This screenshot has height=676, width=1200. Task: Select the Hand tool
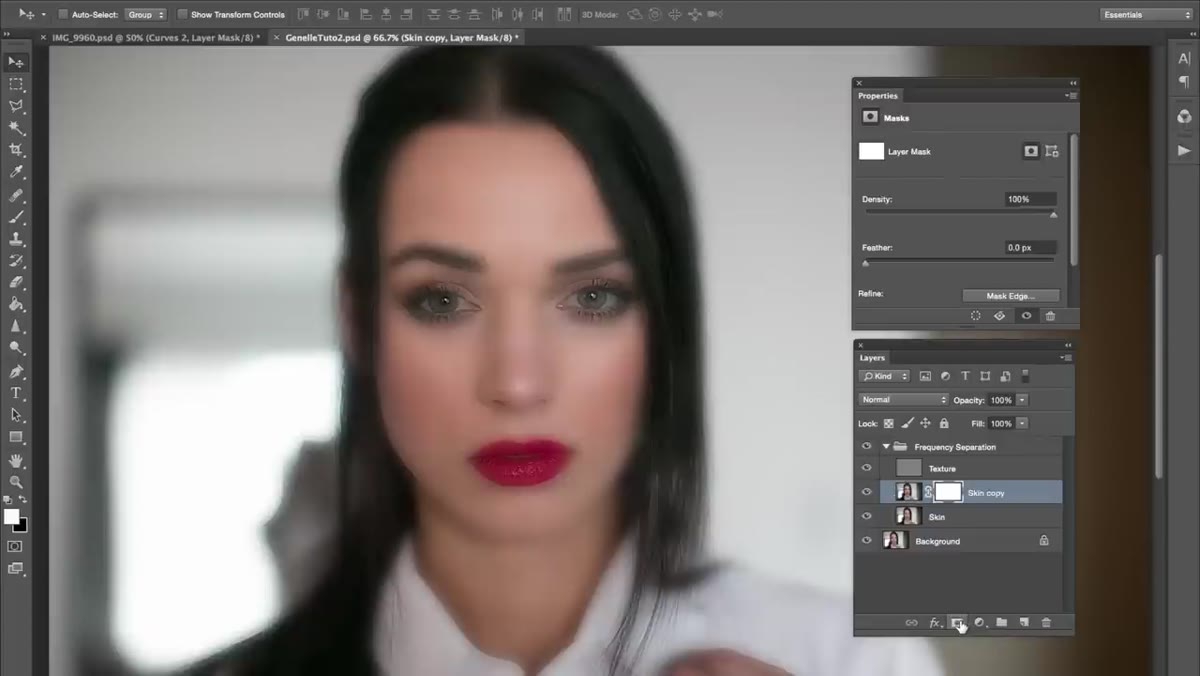tap(16, 461)
